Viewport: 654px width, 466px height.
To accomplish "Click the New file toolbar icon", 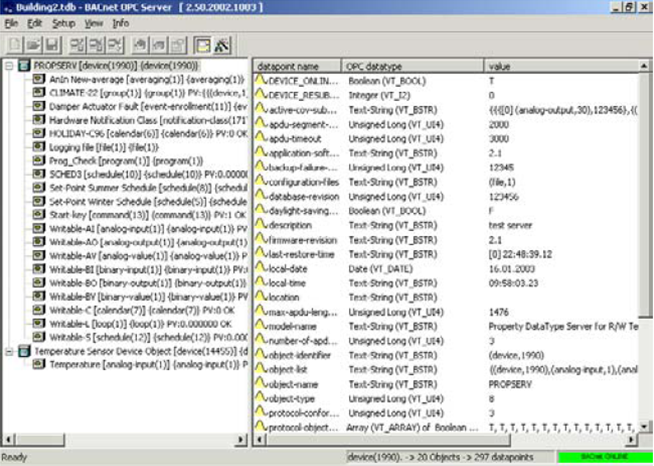I will pos(15,44).
